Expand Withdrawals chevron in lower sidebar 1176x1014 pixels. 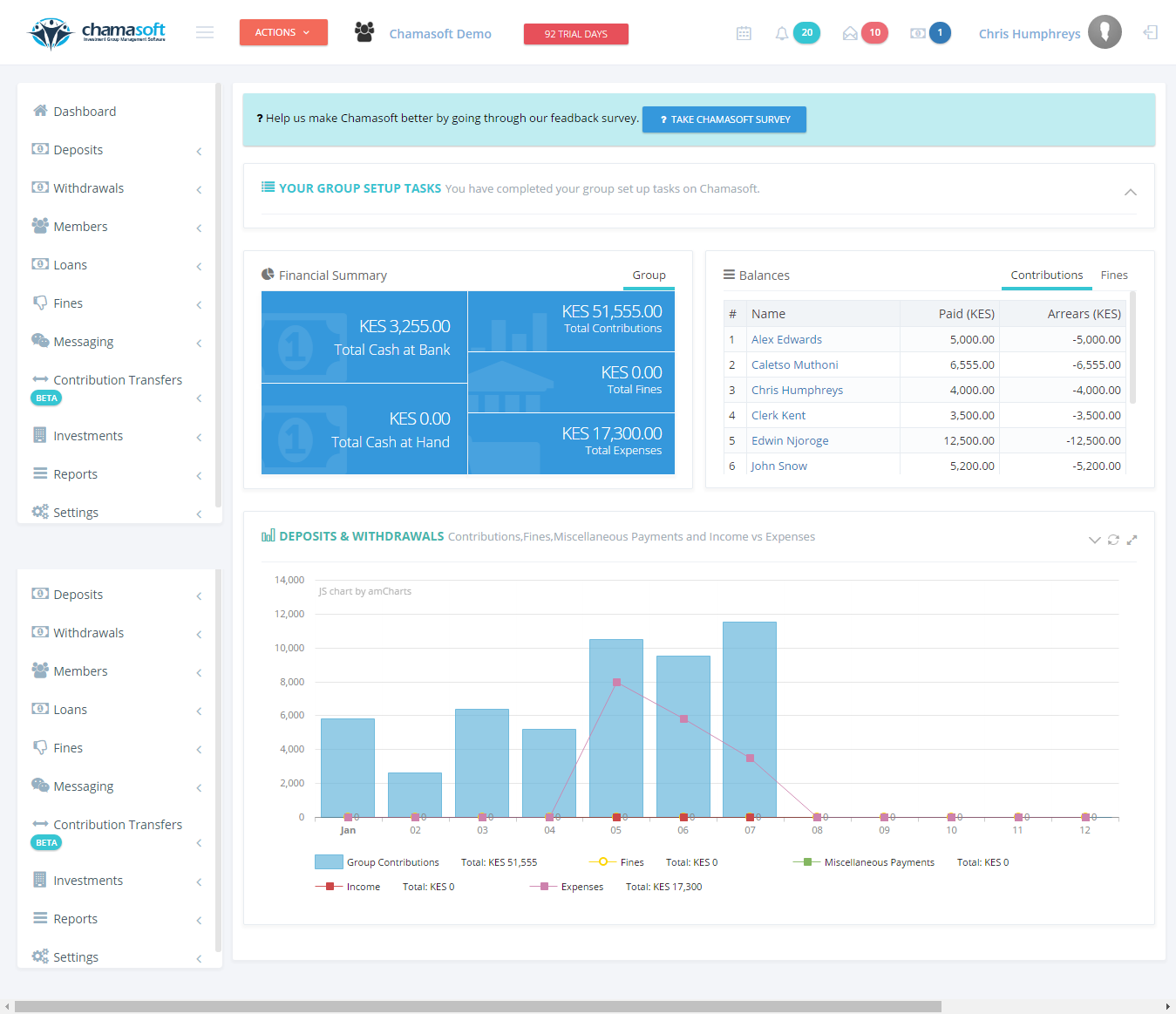click(199, 635)
